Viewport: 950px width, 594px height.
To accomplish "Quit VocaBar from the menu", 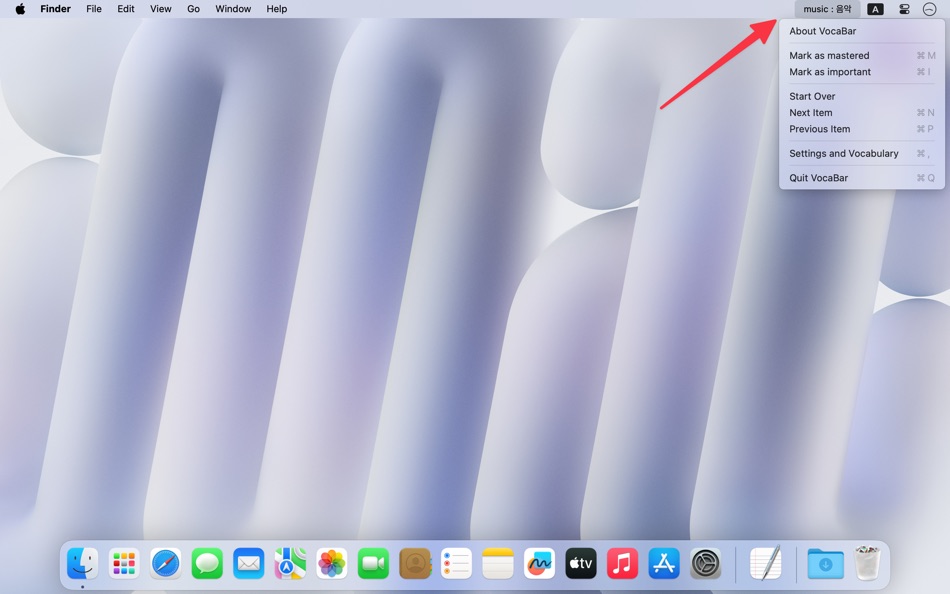I will click(x=862, y=178).
